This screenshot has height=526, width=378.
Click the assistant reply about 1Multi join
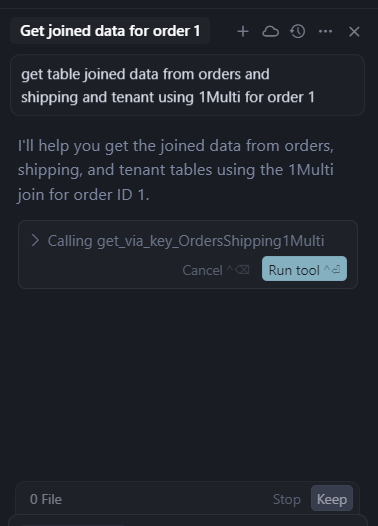coord(176,170)
